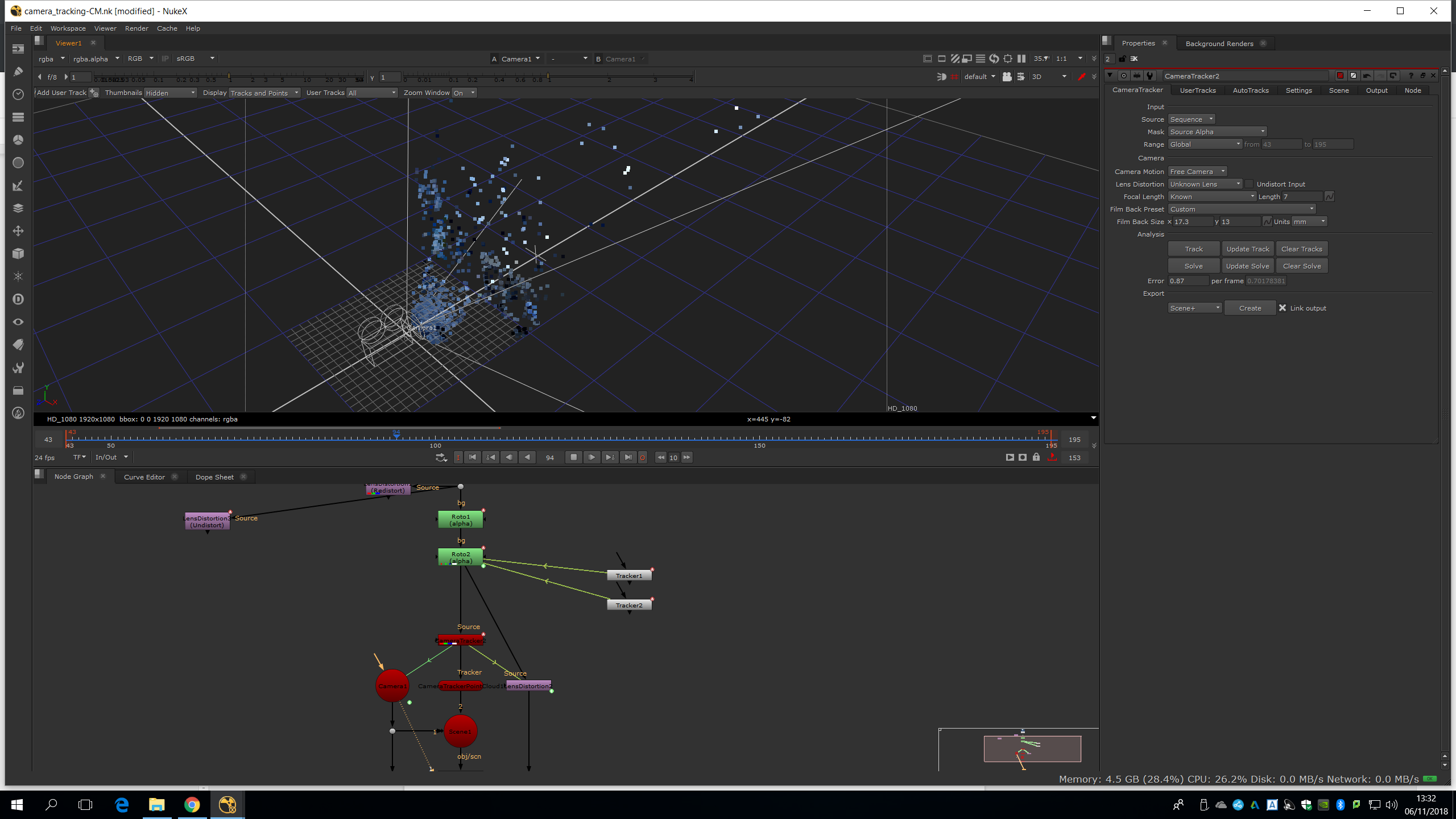Open the Camera Motion dropdown

(1198, 172)
